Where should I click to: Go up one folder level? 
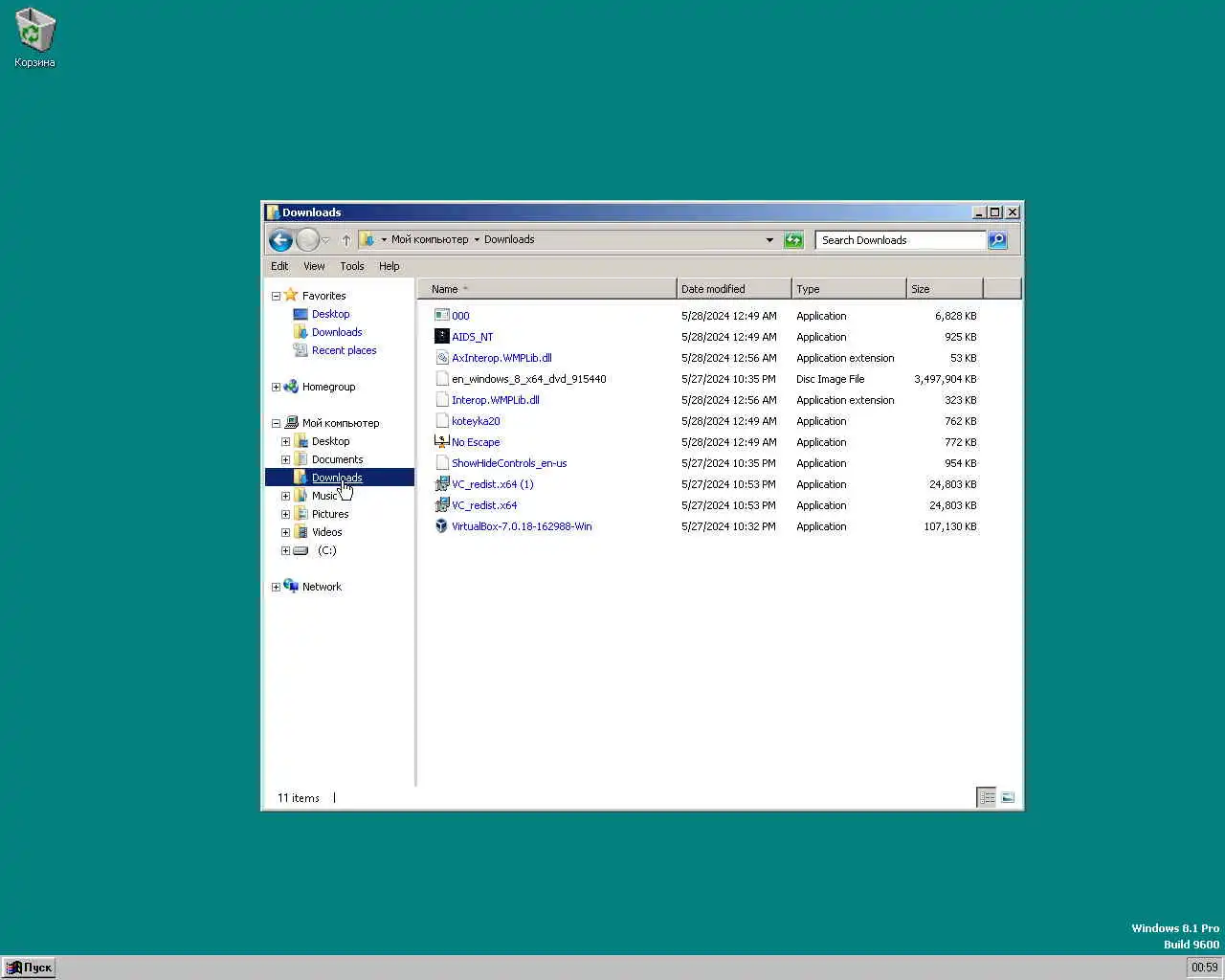[x=346, y=240]
